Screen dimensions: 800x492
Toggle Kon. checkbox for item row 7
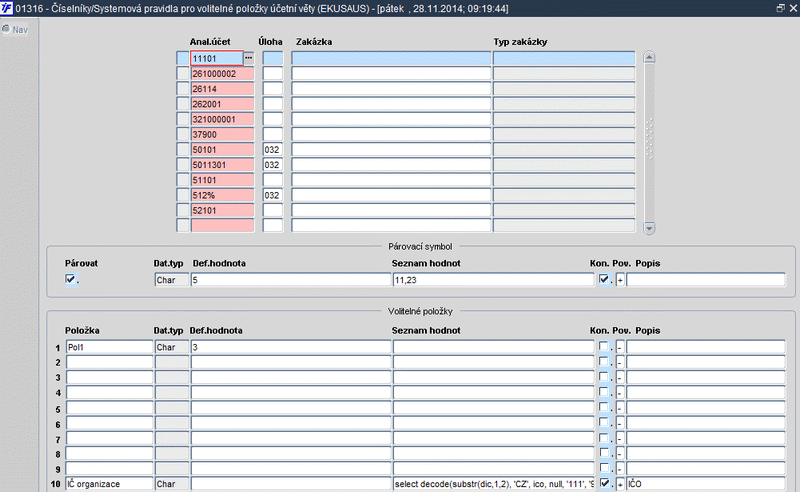tap(604, 438)
